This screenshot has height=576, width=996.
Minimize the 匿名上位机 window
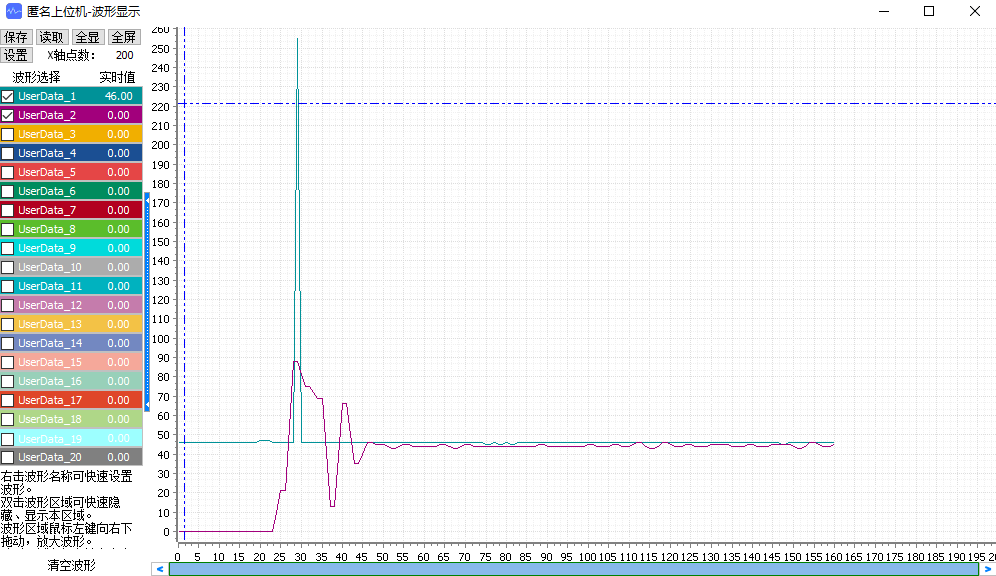884,11
